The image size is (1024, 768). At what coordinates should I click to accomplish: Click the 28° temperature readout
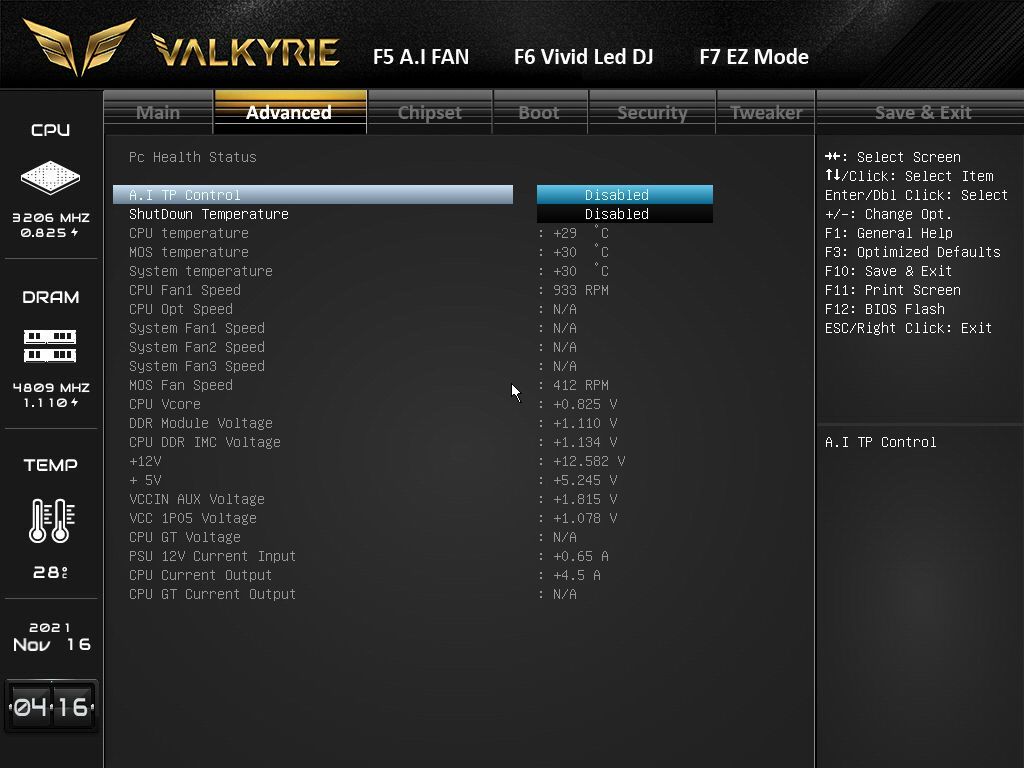coord(50,573)
